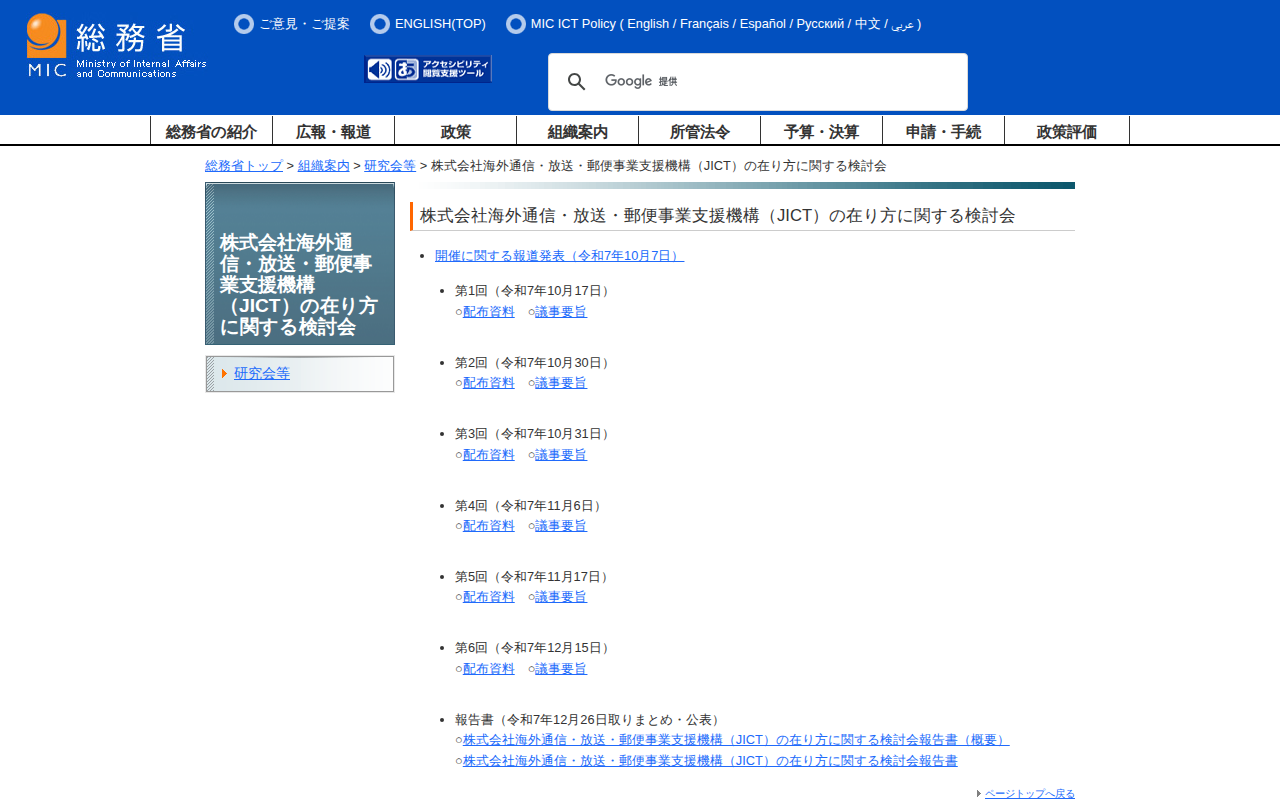Click the ENGLISH(TOP) circle icon
Image resolution: width=1280 pixels, height=800 pixels.
380,24
